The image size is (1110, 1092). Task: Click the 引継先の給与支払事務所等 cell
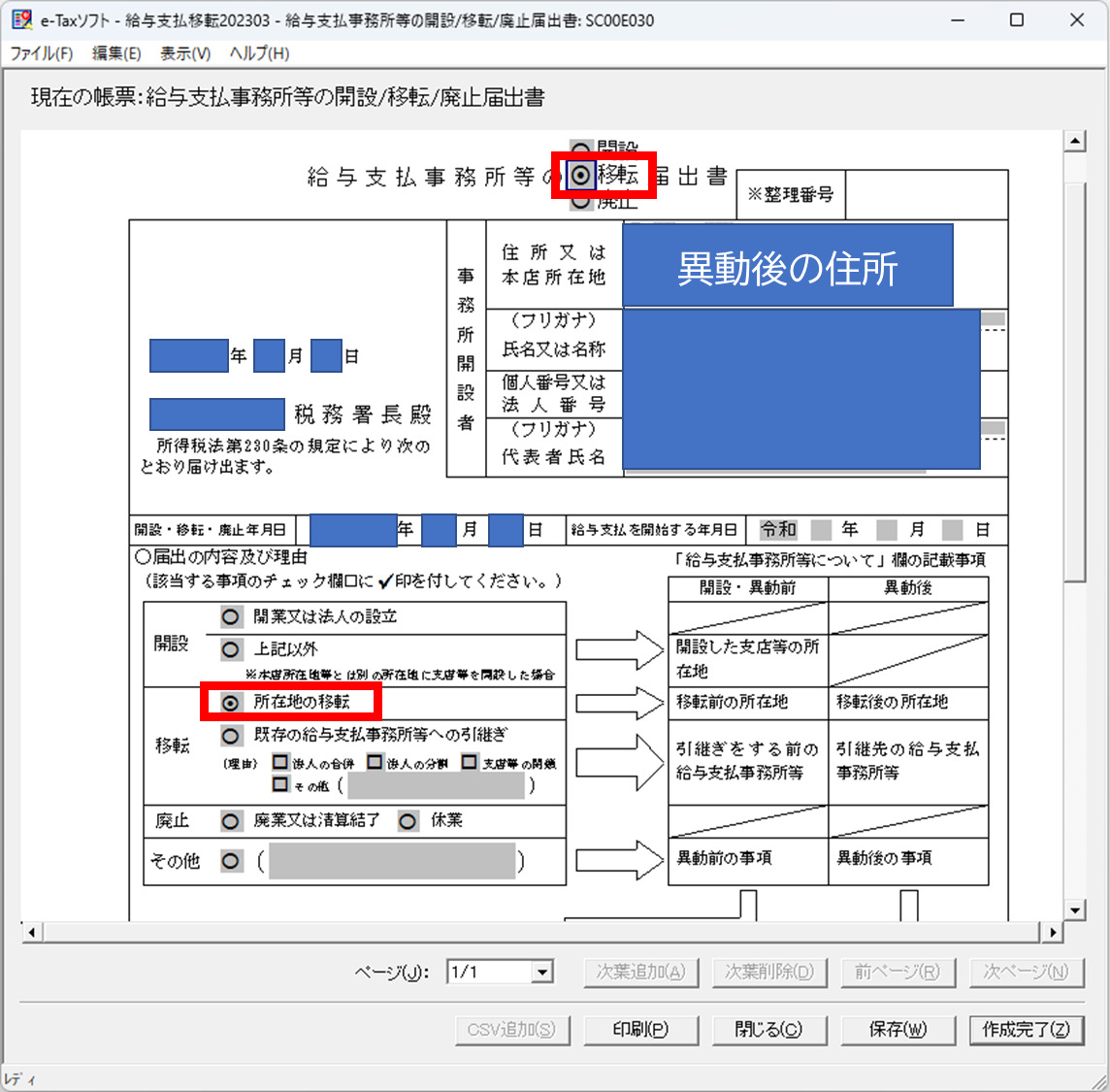pyautogui.click(x=908, y=762)
